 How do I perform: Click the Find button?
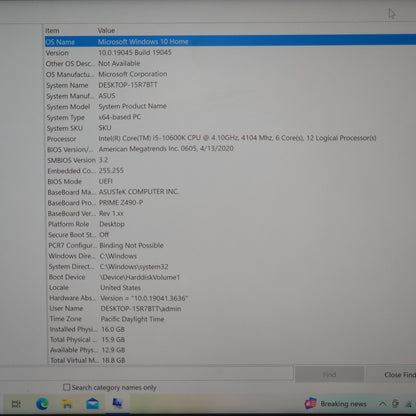pos(329,375)
